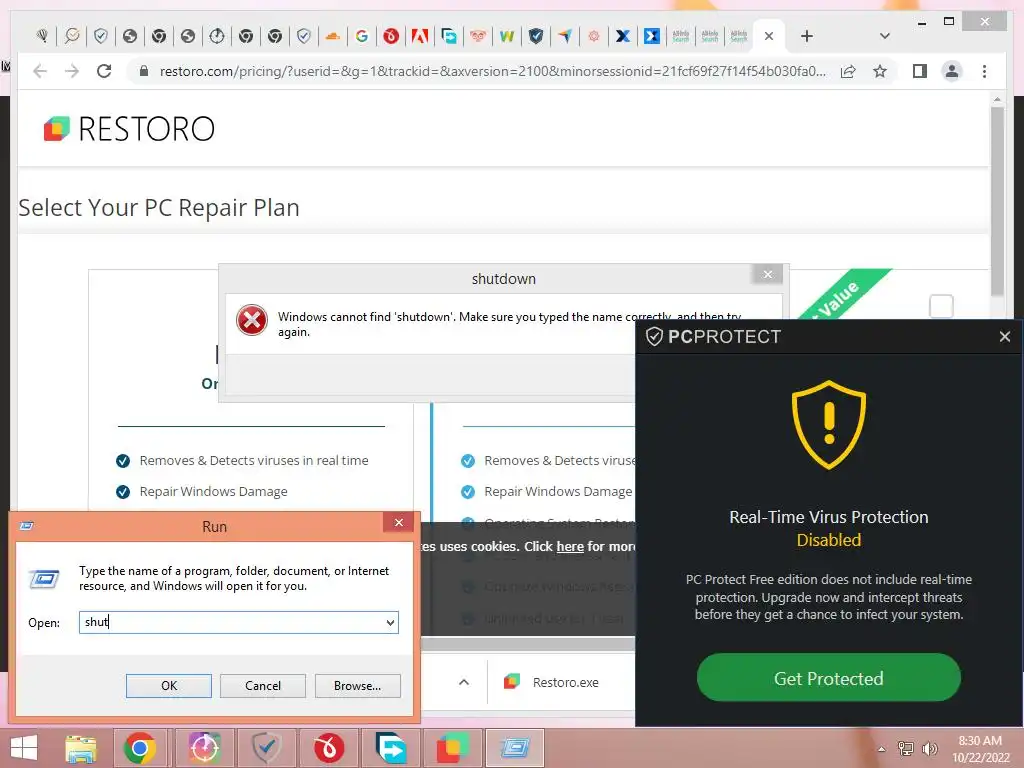This screenshot has width=1024, height=768.
Task: Click the "Select Your PC Repair Plan" heading
Action: click(x=159, y=208)
